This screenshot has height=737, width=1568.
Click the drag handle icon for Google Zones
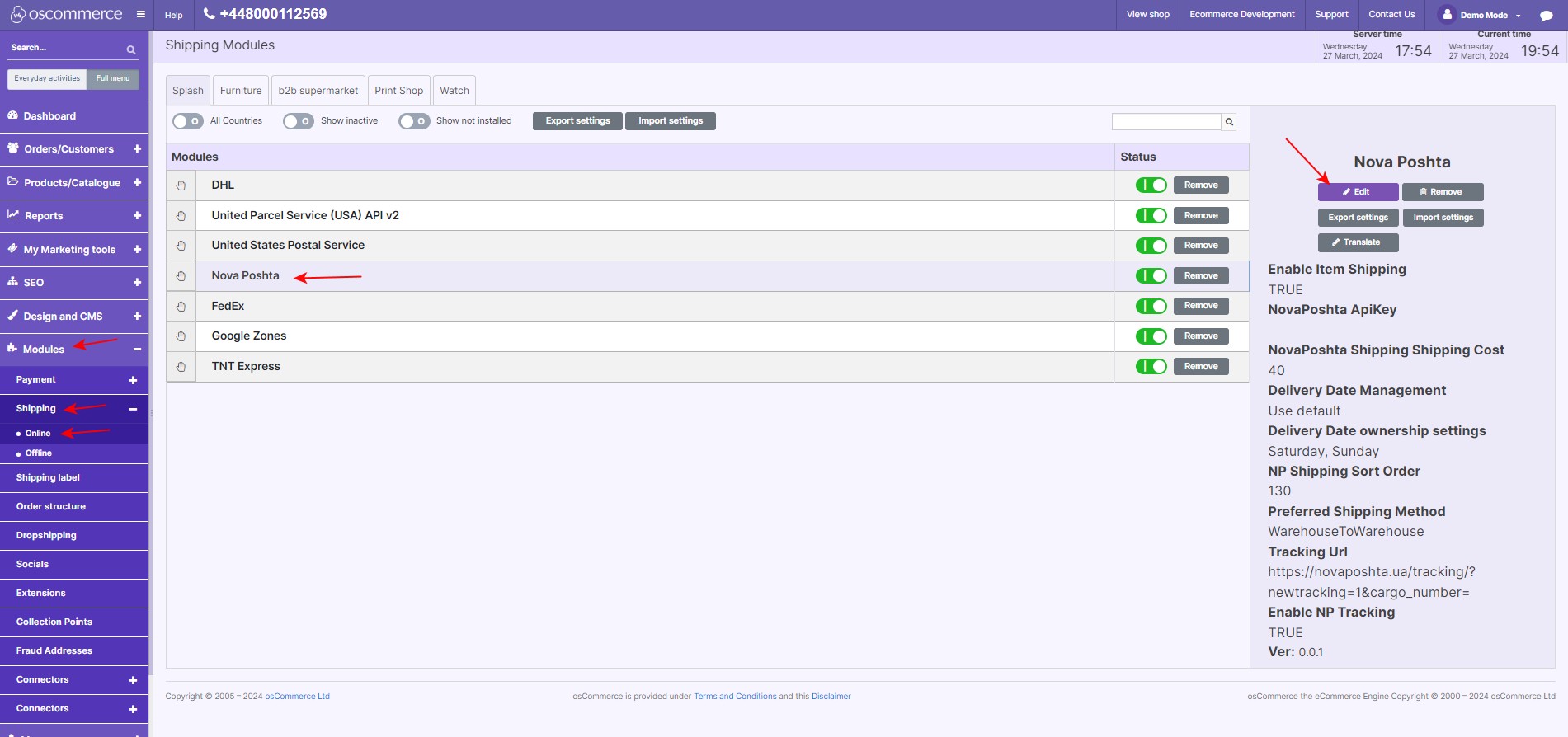181,336
